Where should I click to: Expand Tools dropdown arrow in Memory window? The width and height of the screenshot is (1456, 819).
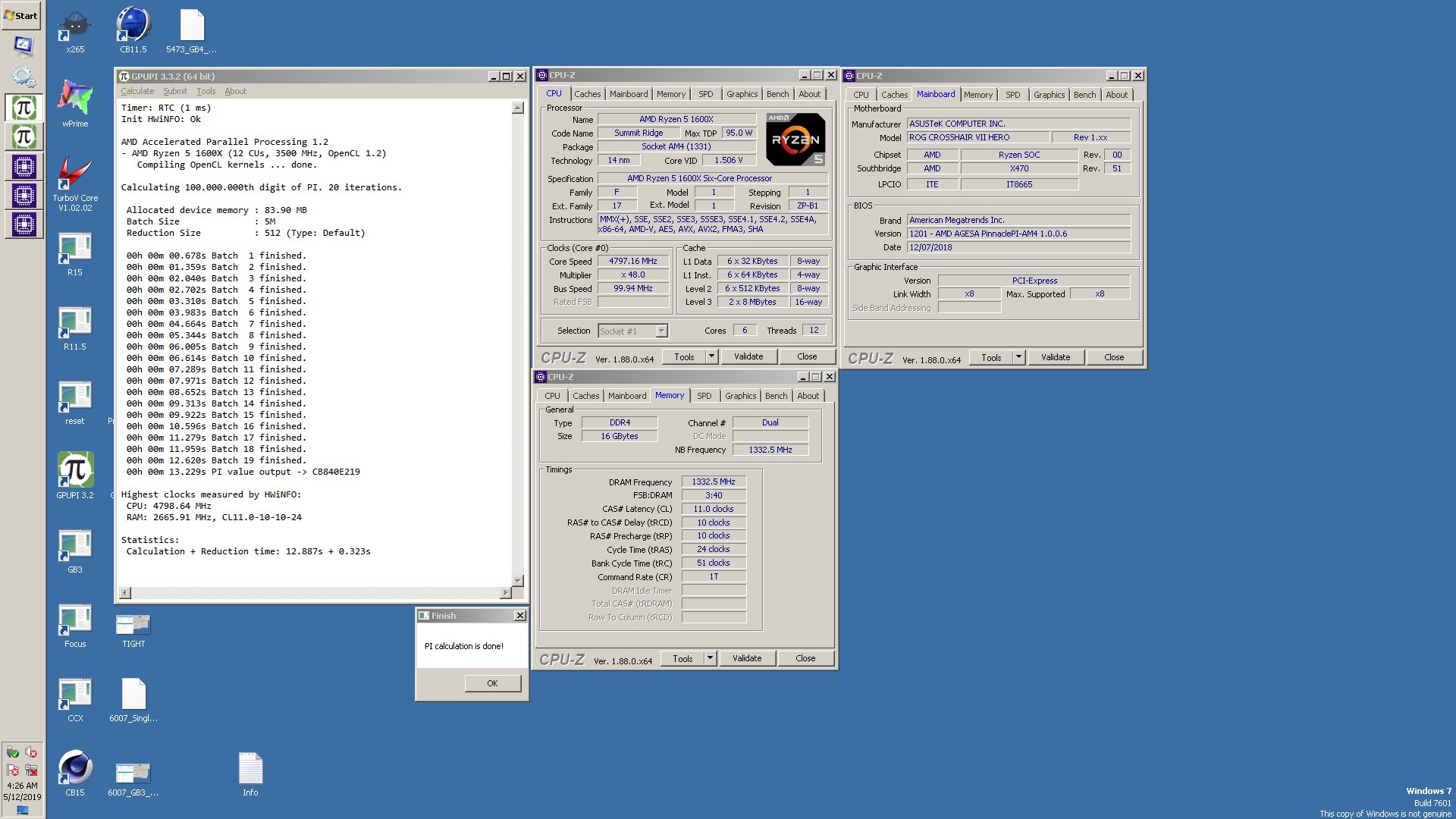click(x=710, y=658)
